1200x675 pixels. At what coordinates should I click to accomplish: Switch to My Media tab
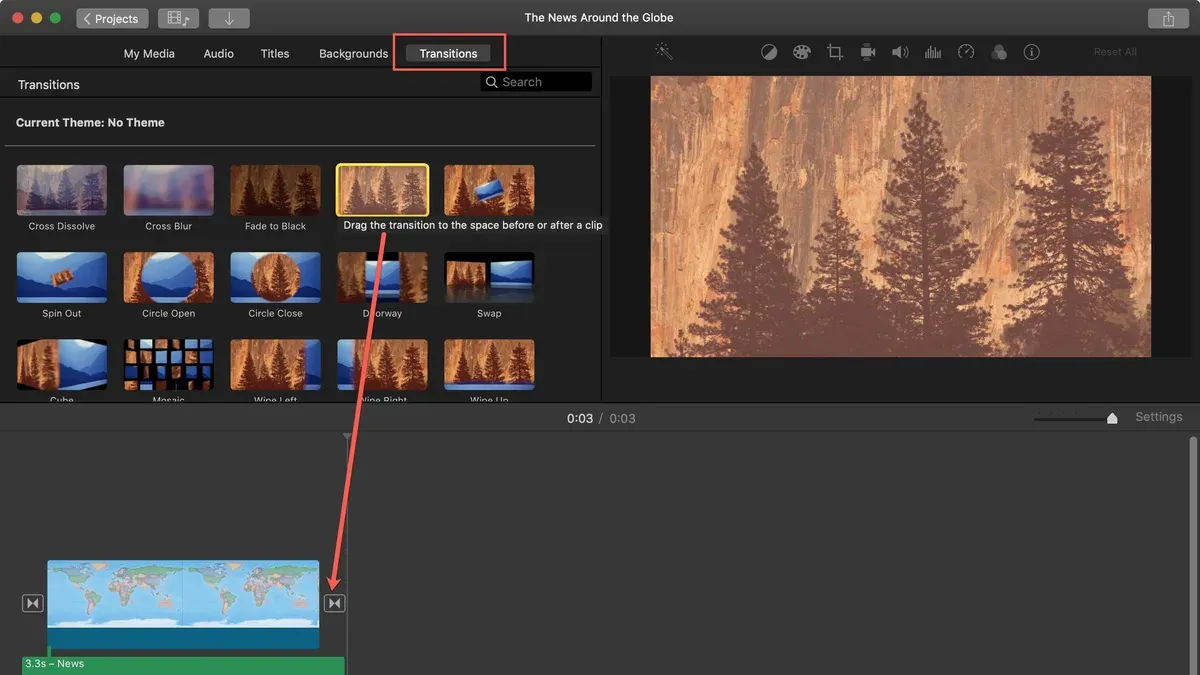click(149, 53)
